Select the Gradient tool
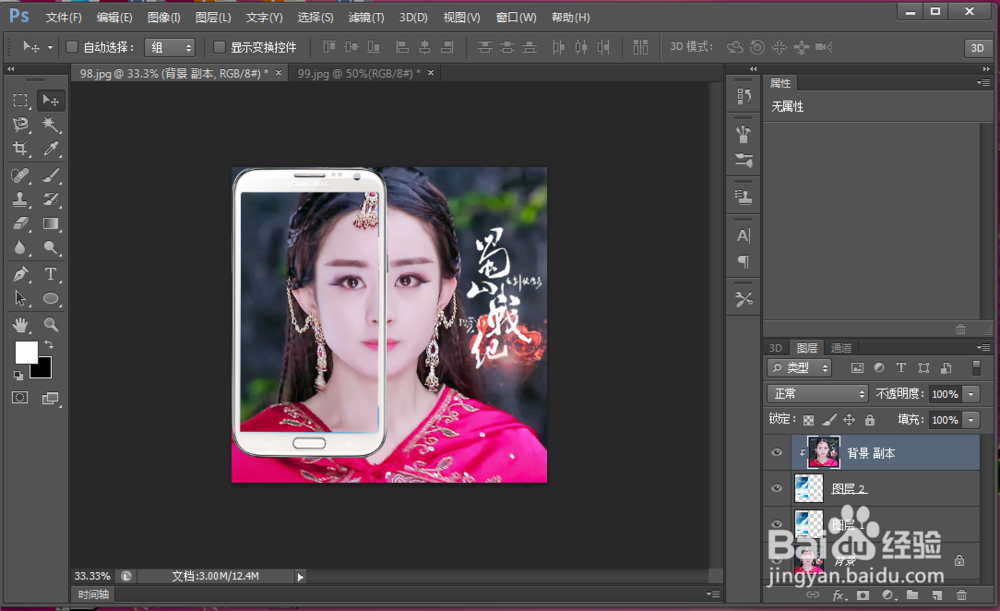 (x=50, y=223)
